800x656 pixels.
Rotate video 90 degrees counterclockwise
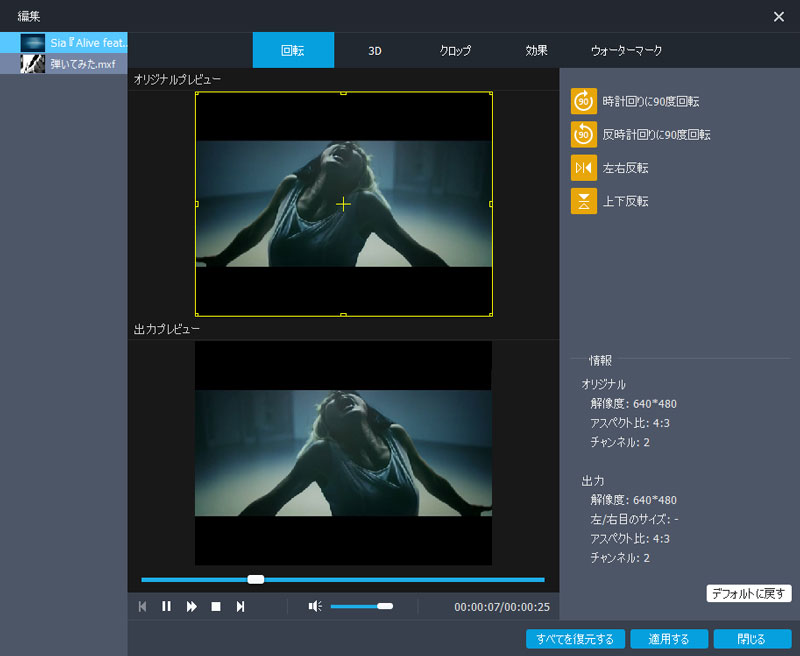pos(584,134)
